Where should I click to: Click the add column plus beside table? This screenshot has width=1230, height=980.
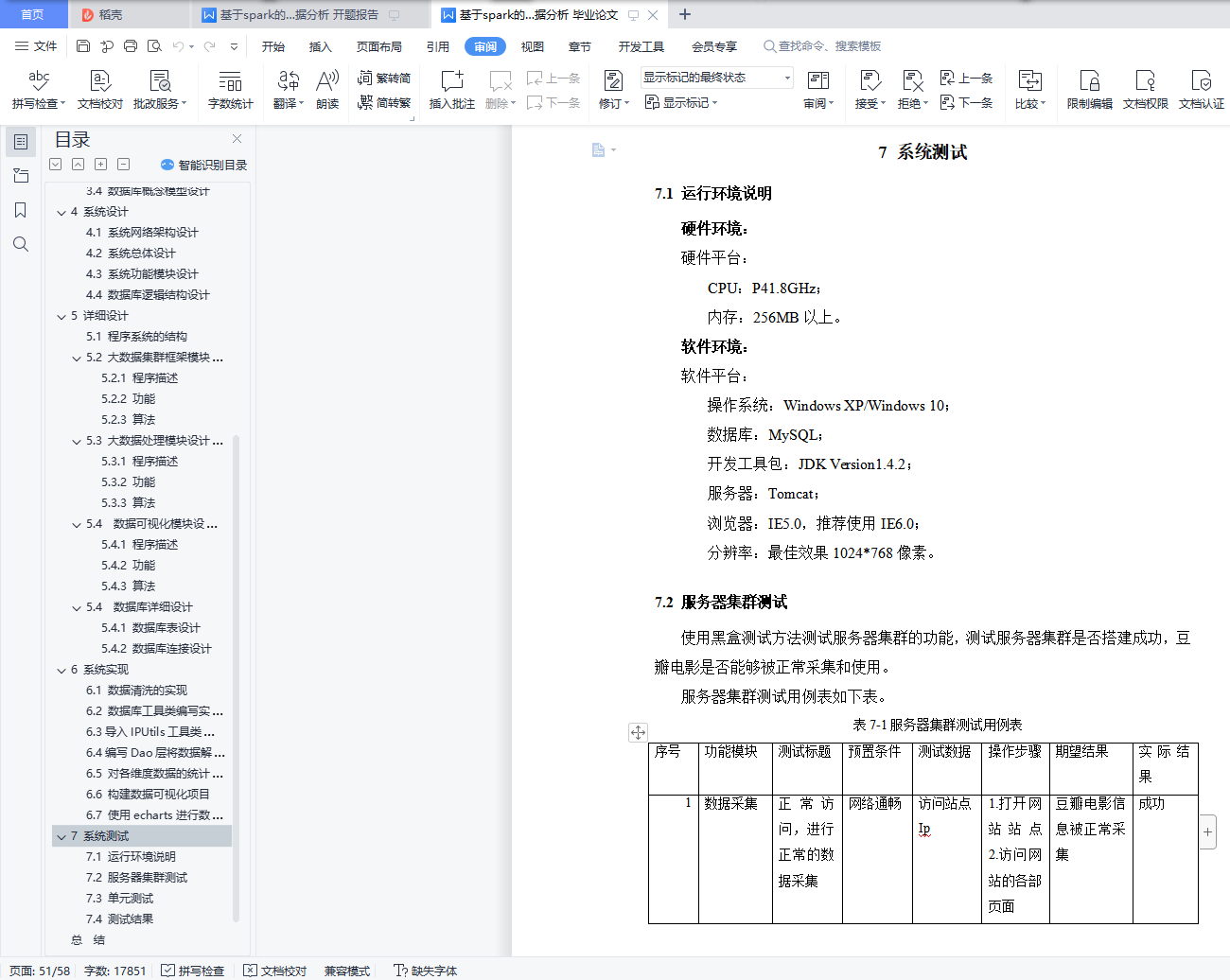point(1208,832)
